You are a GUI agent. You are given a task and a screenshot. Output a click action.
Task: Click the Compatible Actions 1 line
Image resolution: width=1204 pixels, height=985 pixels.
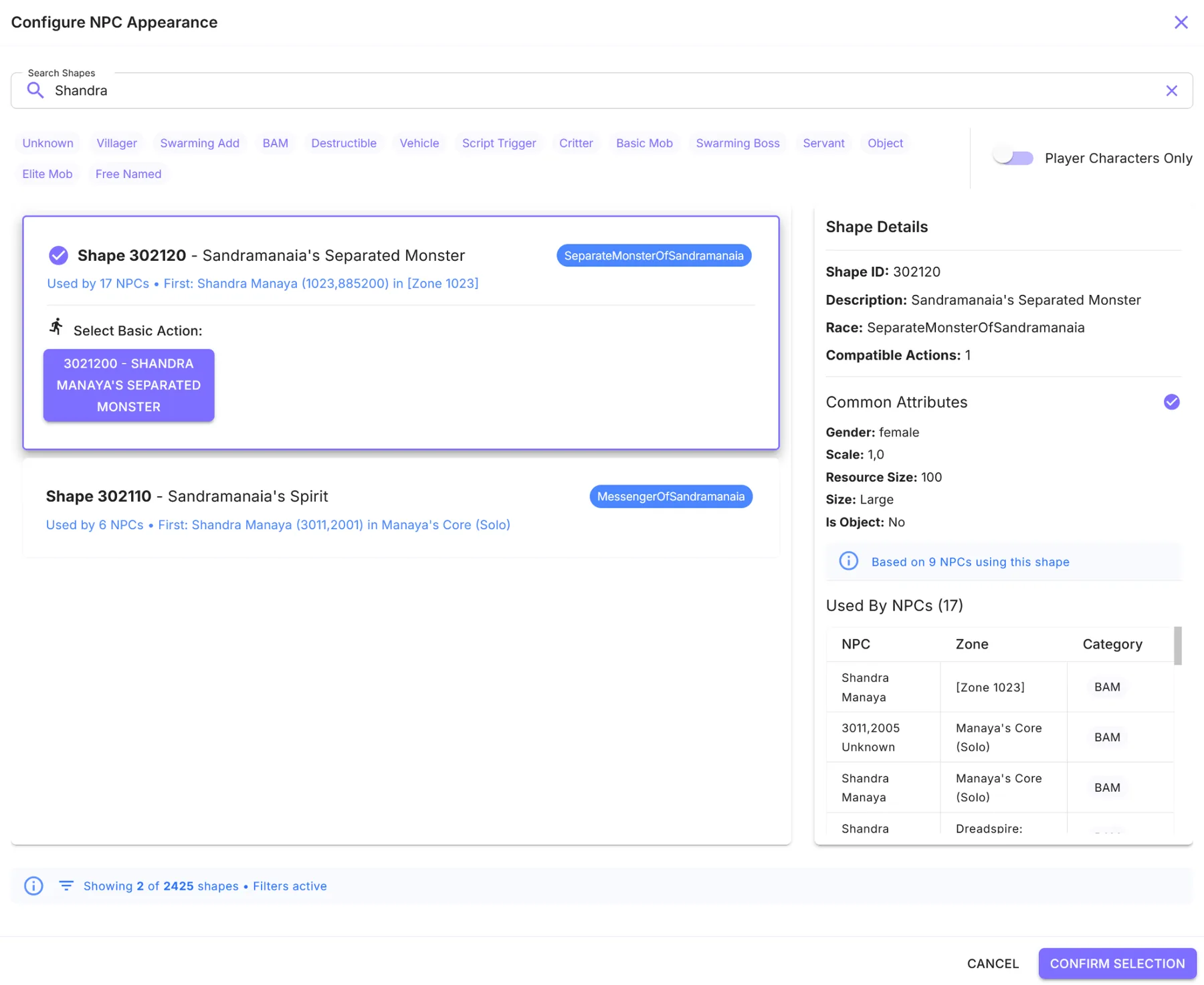coord(898,355)
